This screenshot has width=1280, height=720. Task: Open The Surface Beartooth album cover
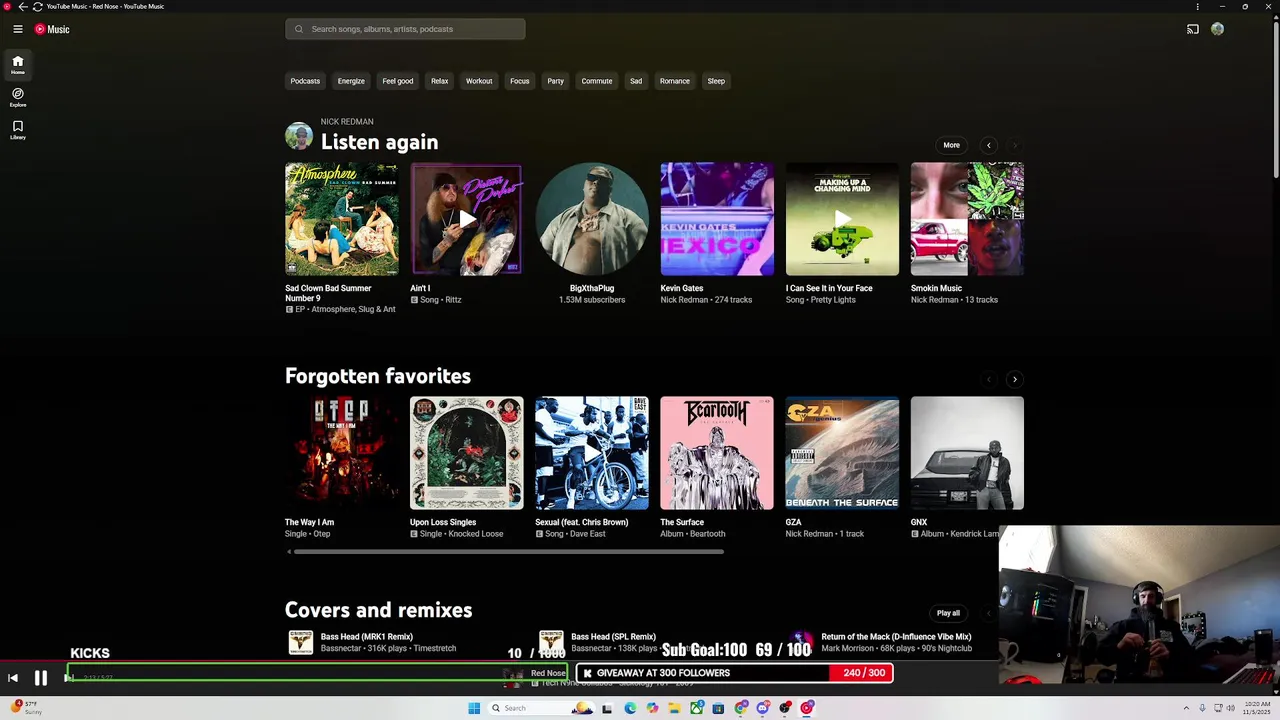pyautogui.click(x=716, y=453)
